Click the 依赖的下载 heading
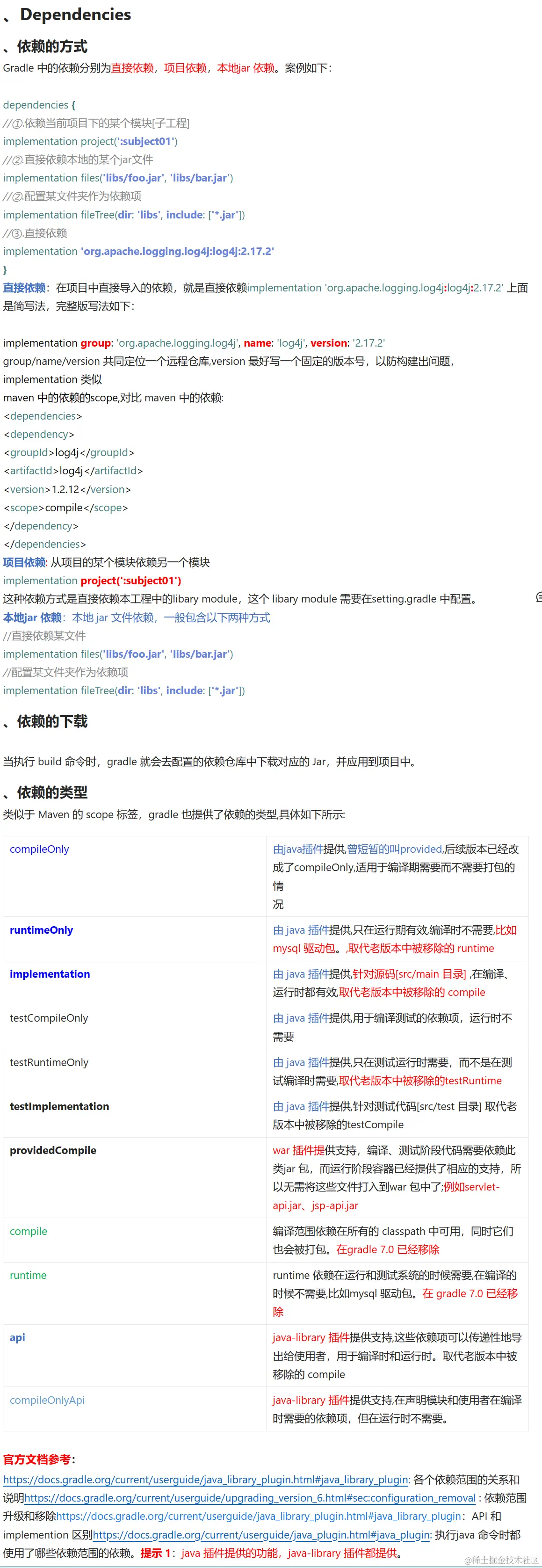 pyautogui.click(x=52, y=721)
